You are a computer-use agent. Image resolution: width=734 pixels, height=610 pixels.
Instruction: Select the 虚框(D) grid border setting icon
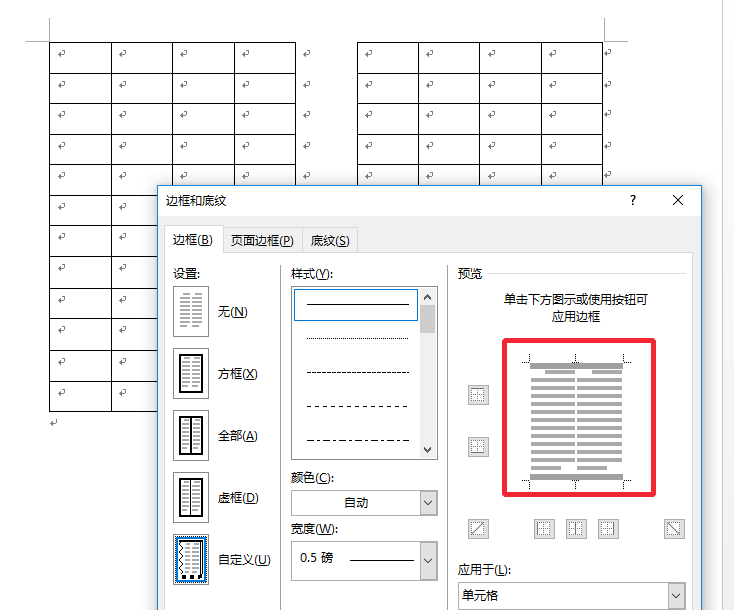pyautogui.click(x=191, y=497)
